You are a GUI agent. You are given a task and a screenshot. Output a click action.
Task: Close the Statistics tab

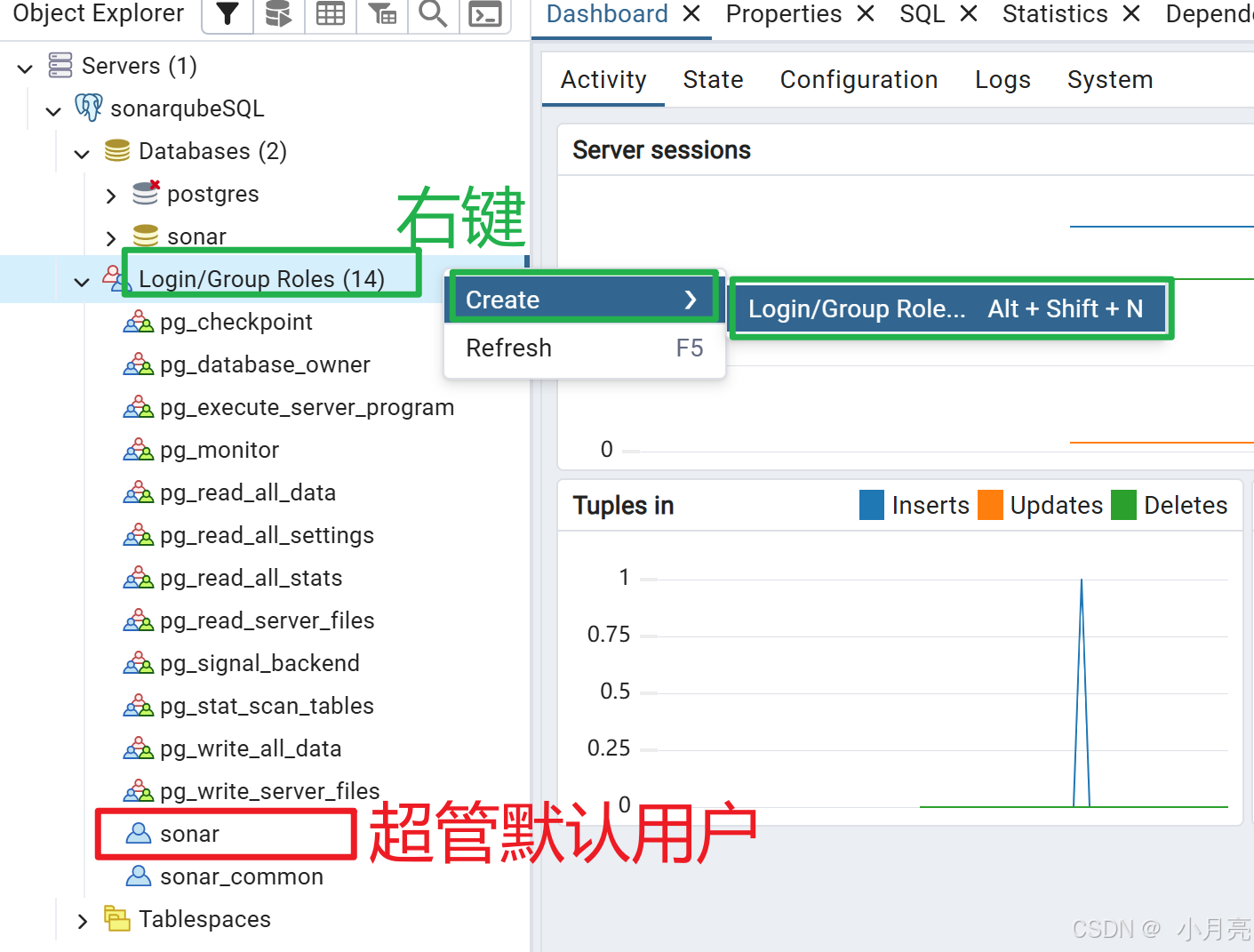tap(1131, 13)
